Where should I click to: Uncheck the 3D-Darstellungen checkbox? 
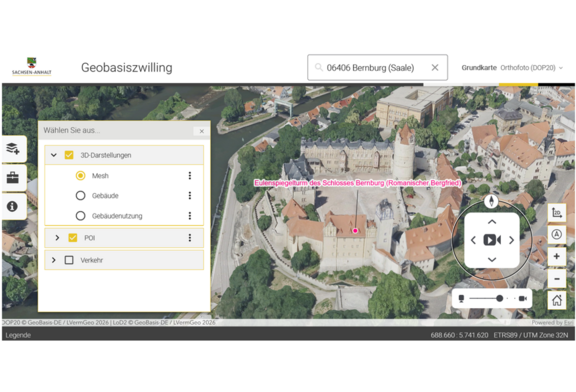click(x=69, y=155)
